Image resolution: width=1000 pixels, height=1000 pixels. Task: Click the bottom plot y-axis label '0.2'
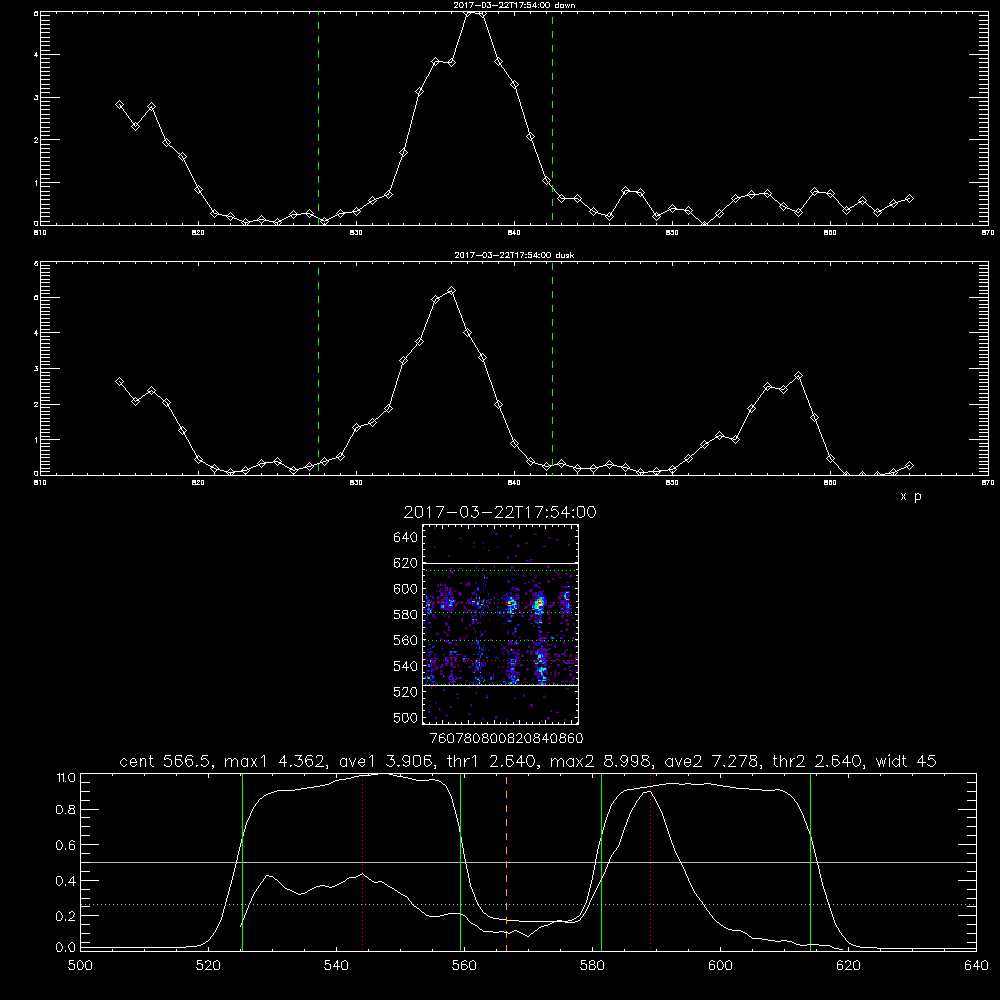pyautogui.click(x=67, y=916)
